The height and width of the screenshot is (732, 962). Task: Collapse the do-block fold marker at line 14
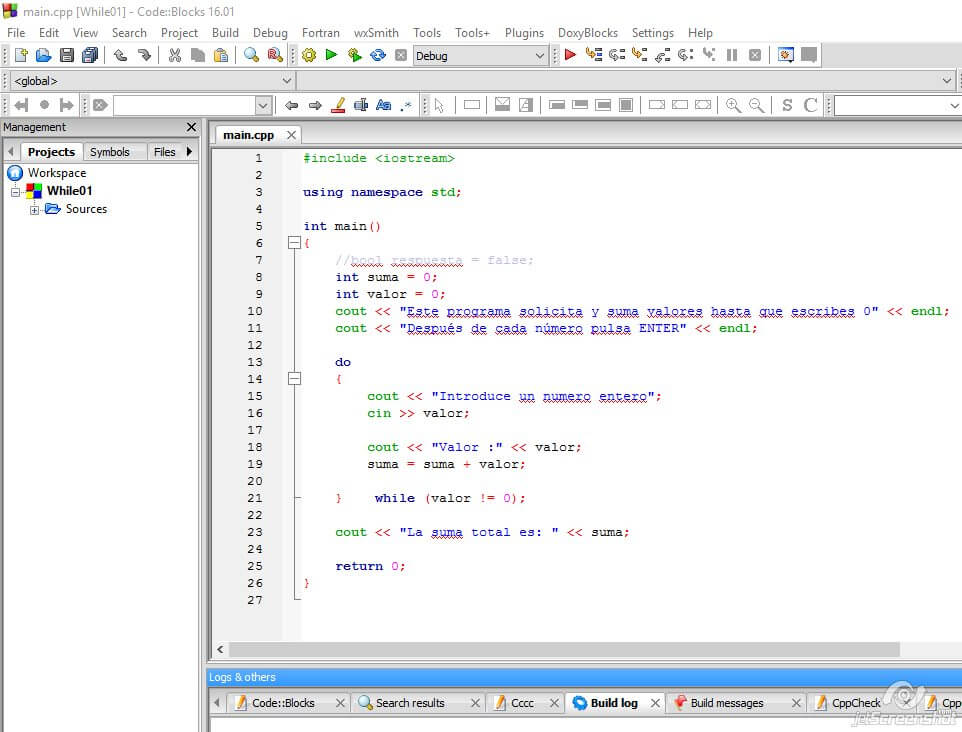pos(294,379)
